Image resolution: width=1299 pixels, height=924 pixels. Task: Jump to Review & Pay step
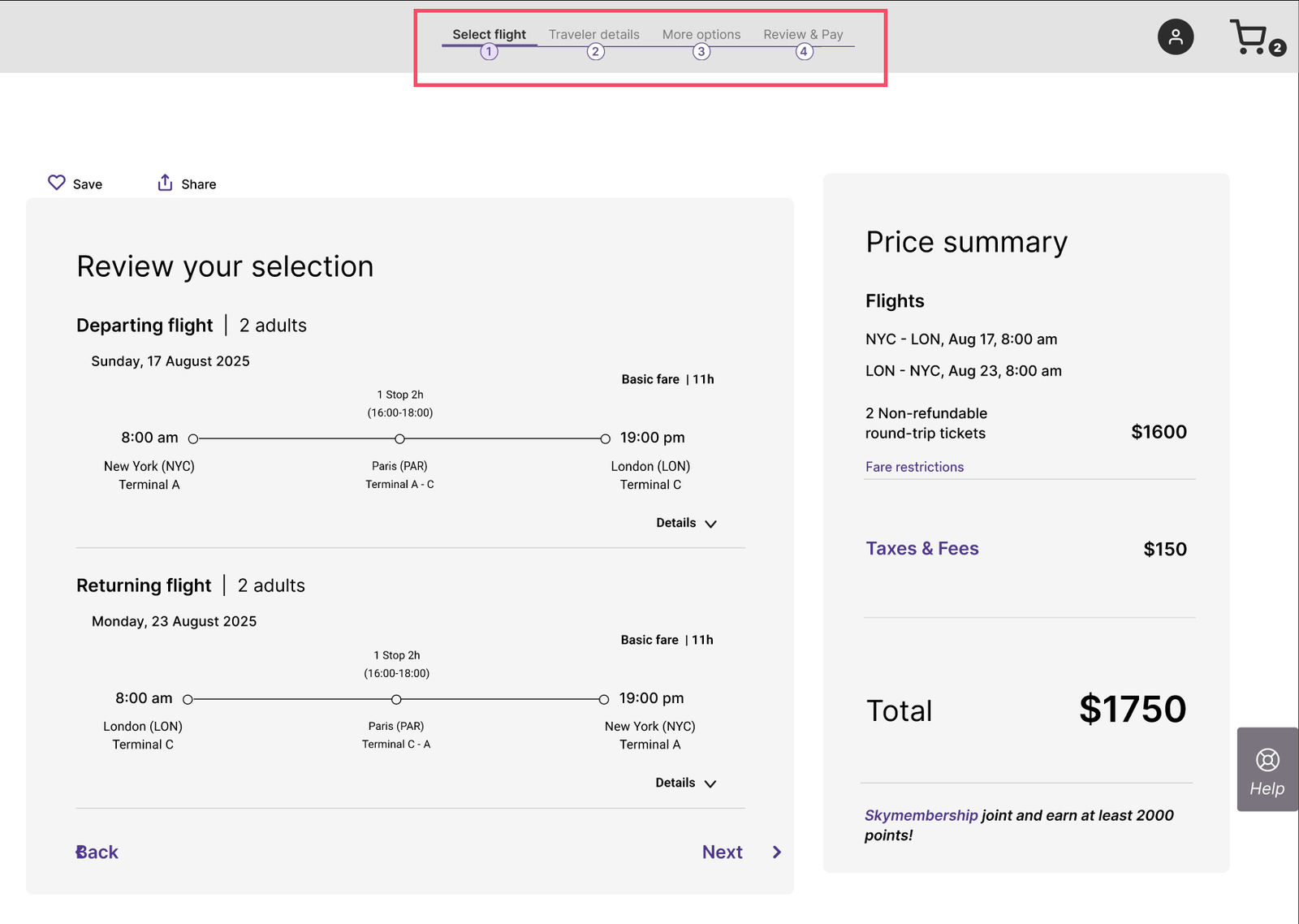(803, 34)
